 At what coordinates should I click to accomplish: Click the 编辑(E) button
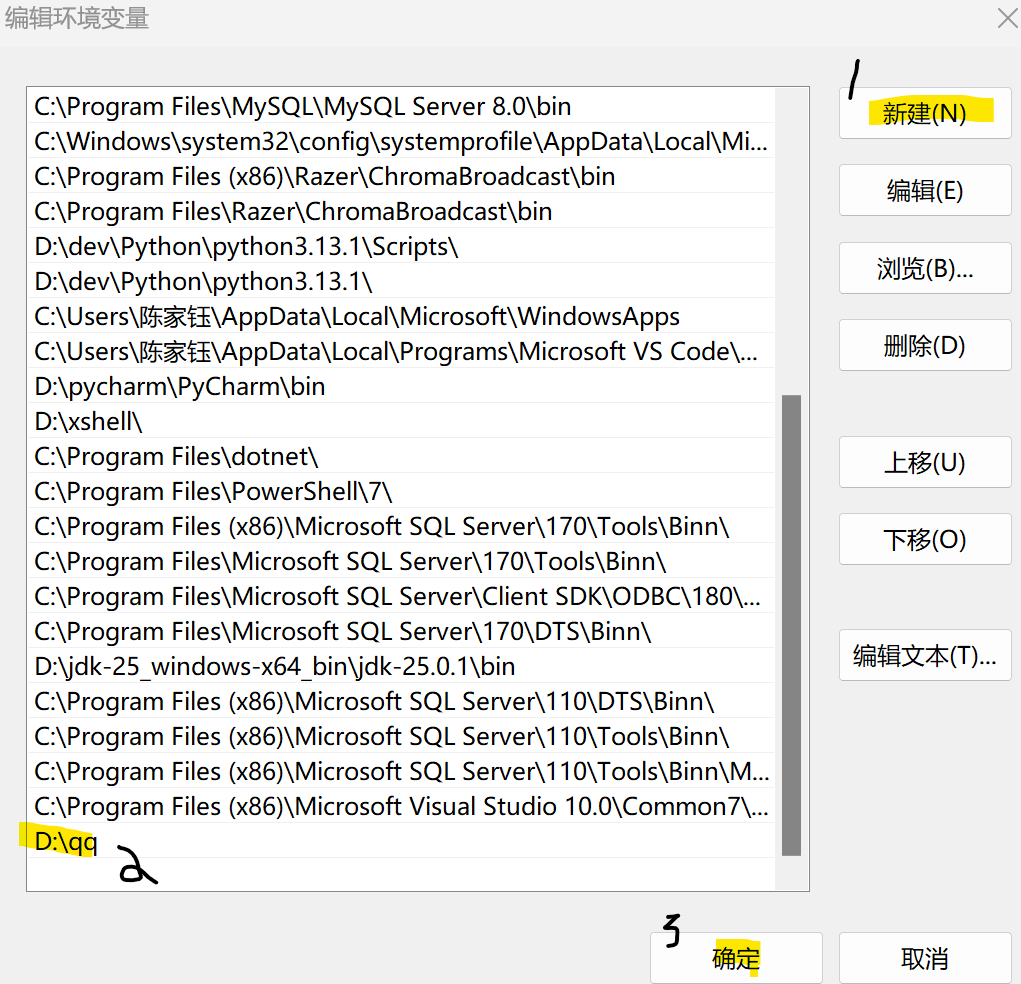tap(925, 190)
